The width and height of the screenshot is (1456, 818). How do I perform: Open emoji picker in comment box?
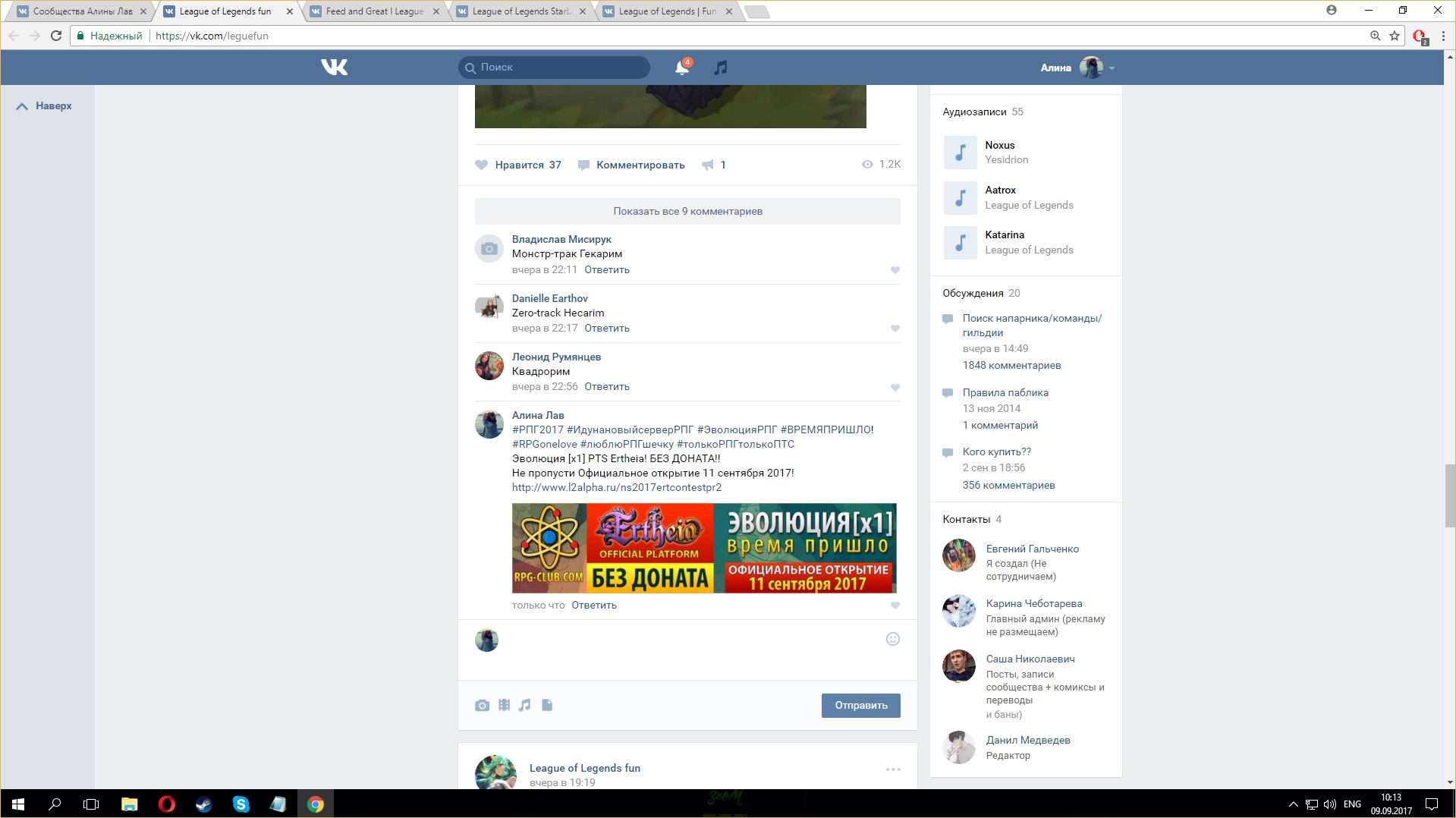coord(893,639)
